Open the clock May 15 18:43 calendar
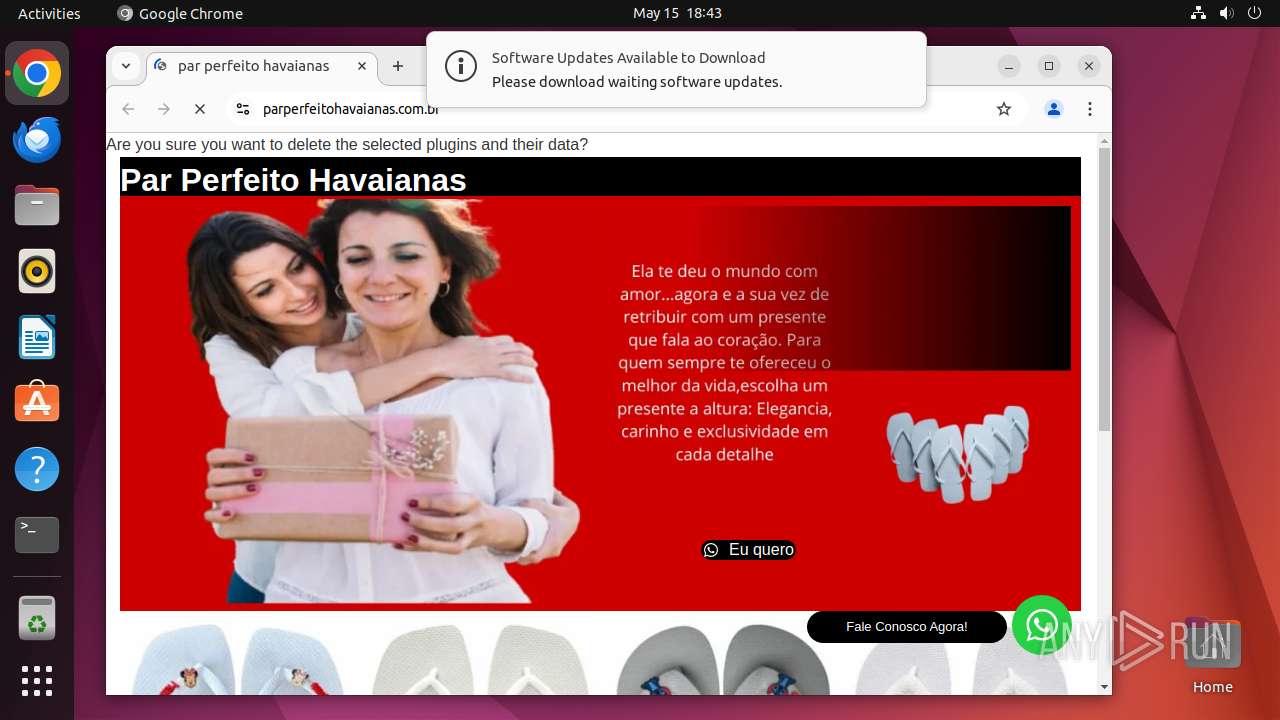This screenshot has height=720, width=1280. click(677, 13)
